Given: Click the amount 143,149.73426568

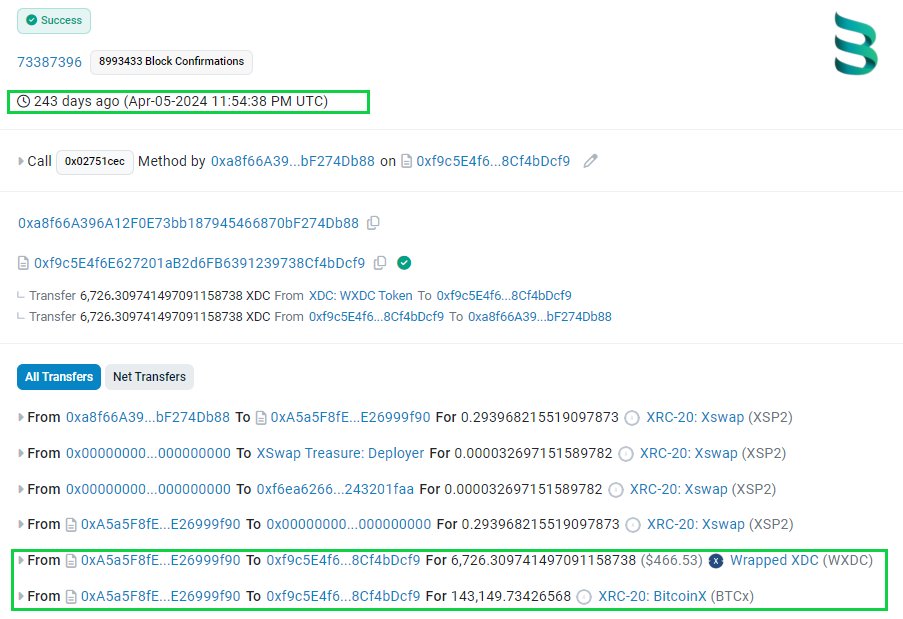Looking at the screenshot, I should coord(511,596).
